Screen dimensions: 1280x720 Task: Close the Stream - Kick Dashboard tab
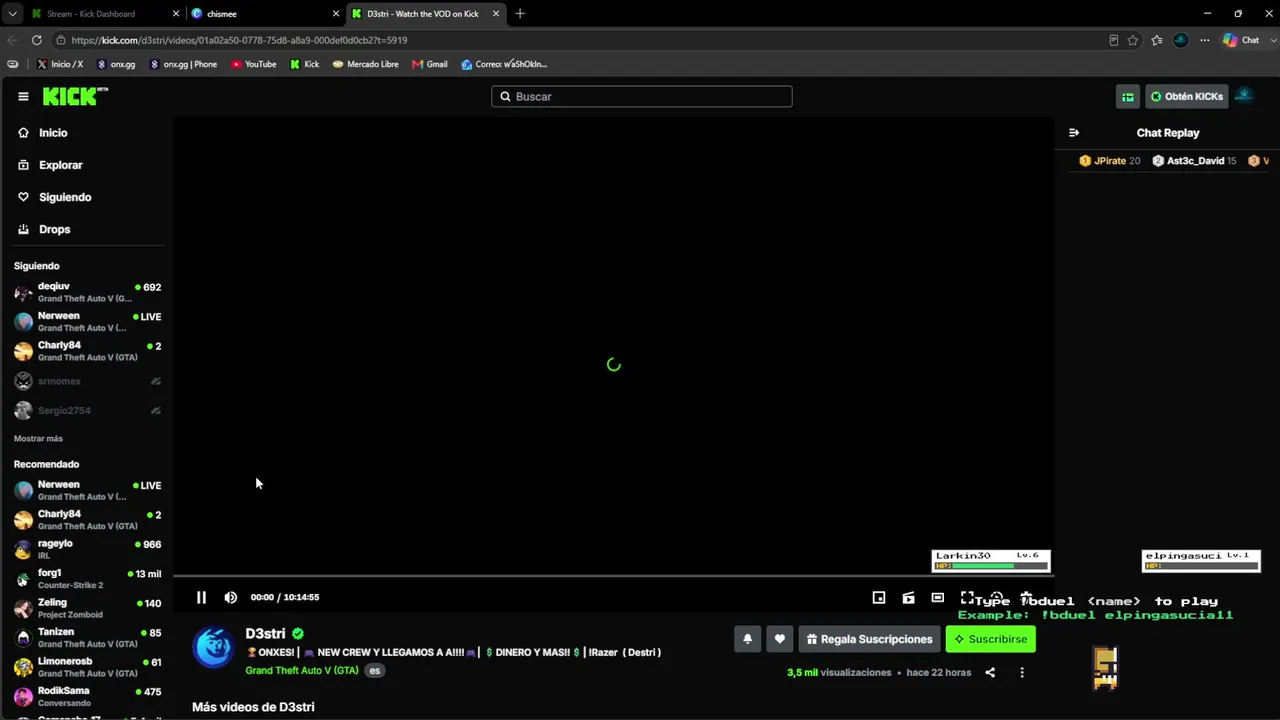pos(177,14)
